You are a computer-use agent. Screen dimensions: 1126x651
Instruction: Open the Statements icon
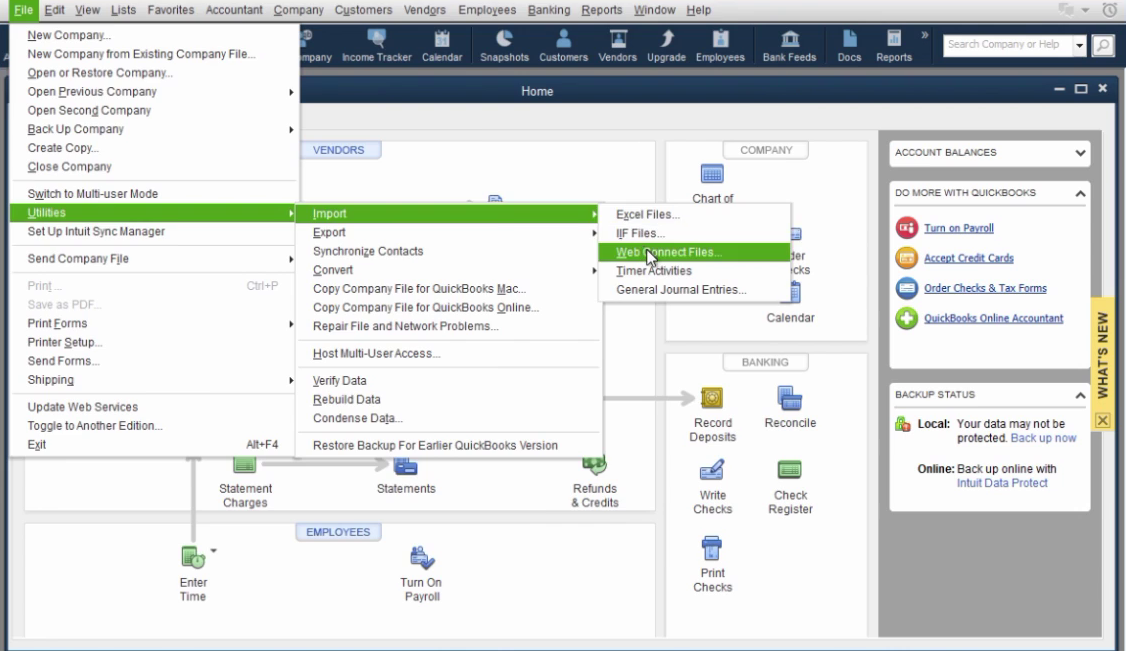coord(406,467)
